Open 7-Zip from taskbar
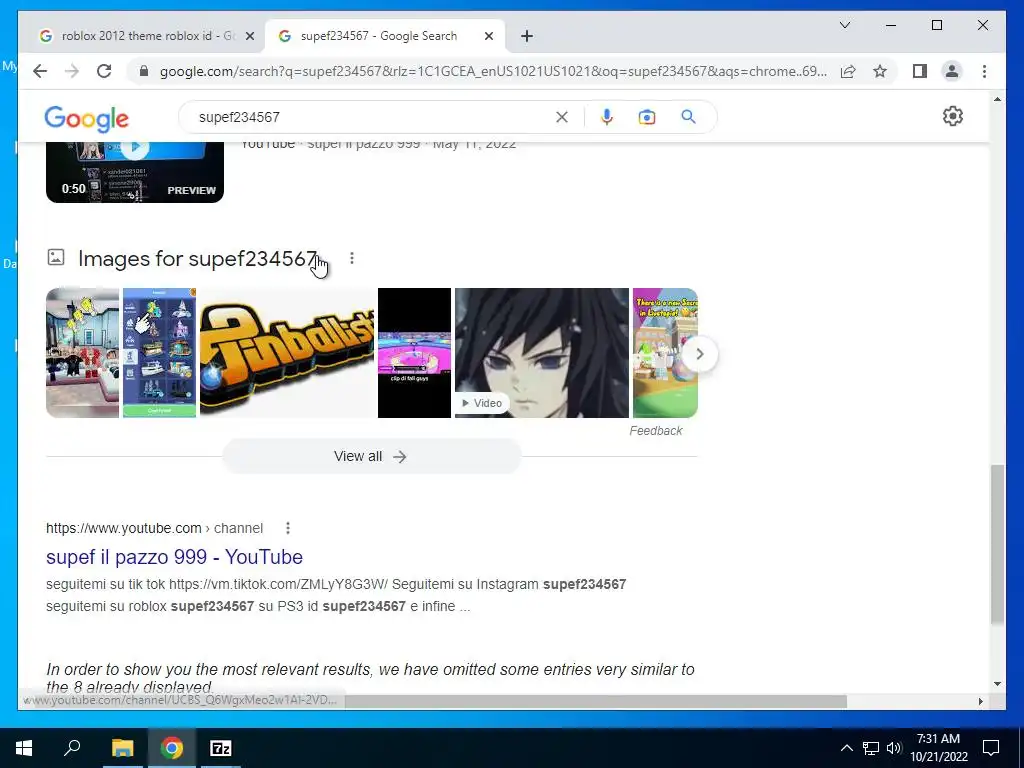1024x768 pixels. 221,748
